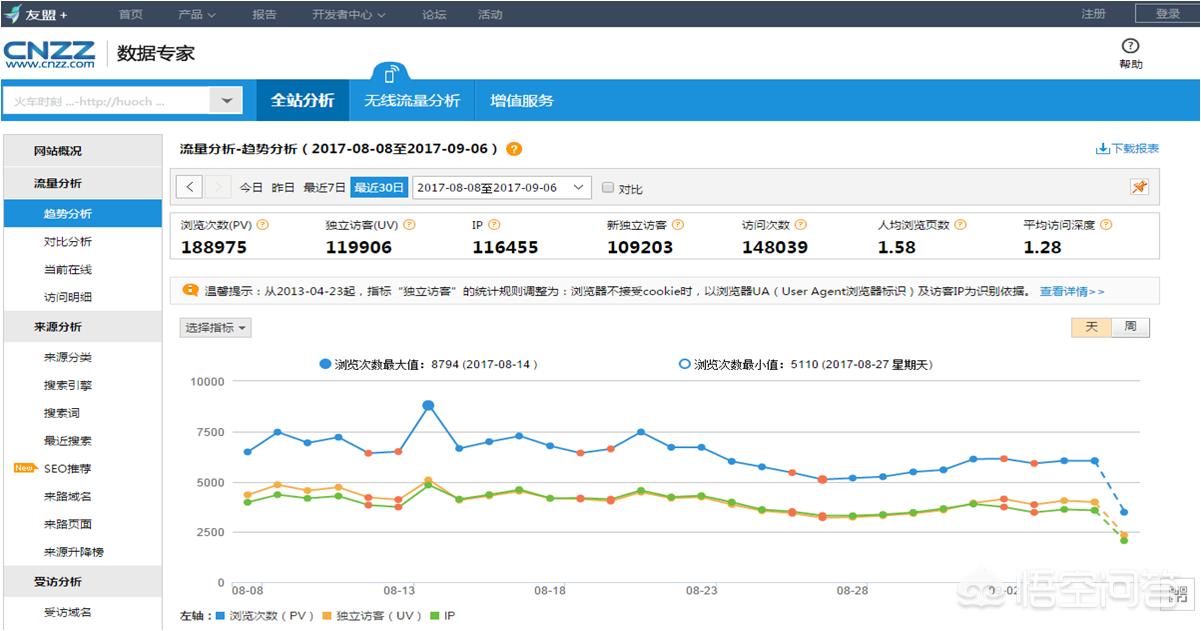Select the 昨日 date shortcut
The width and height of the screenshot is (1201, 631).
(284, 187)
